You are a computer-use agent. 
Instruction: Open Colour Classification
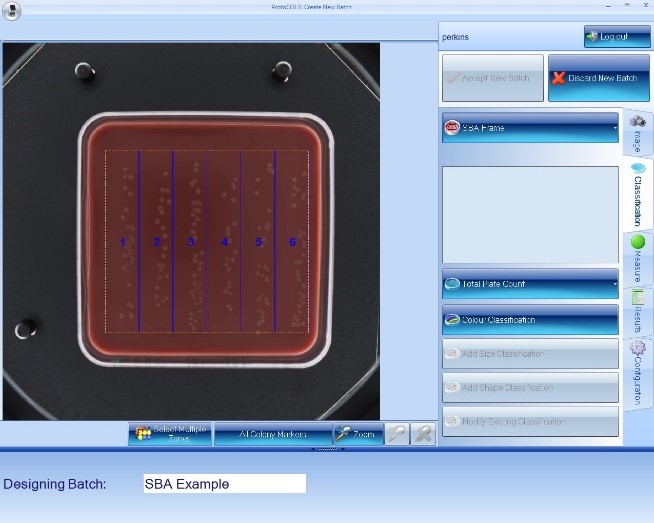(530, 320)
